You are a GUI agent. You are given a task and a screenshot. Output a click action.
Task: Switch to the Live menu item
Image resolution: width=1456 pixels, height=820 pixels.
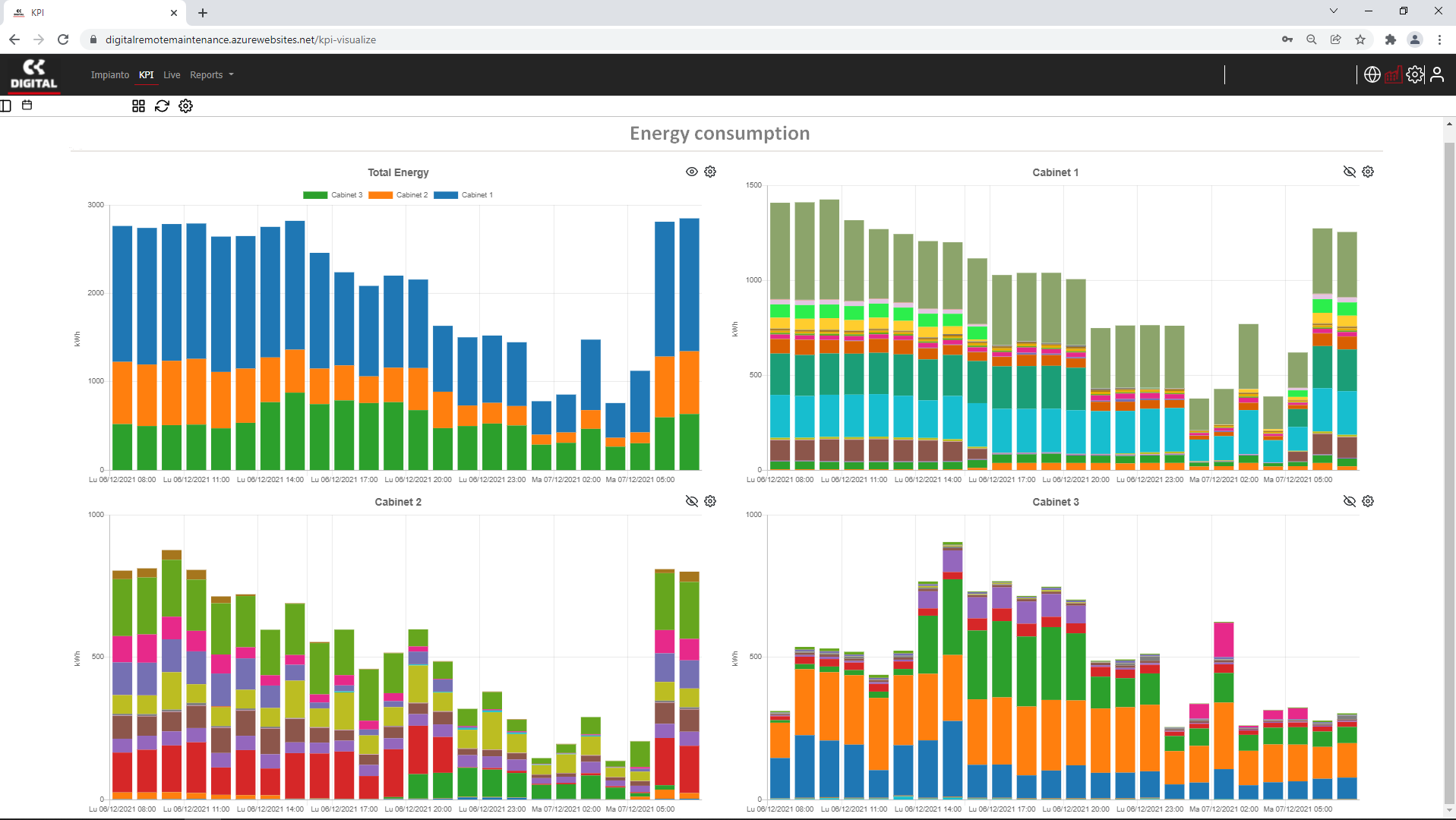pyautogui.click(x=172, y=75)
